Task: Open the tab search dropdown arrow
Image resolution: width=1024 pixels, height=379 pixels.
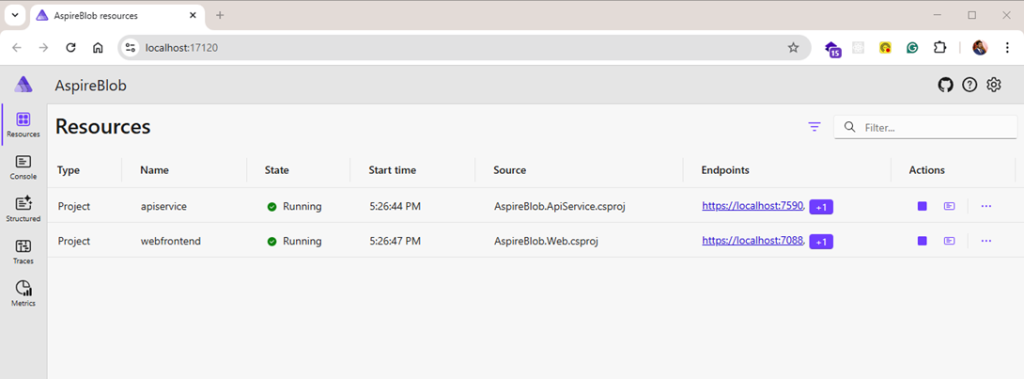Action: click(15, 15)
